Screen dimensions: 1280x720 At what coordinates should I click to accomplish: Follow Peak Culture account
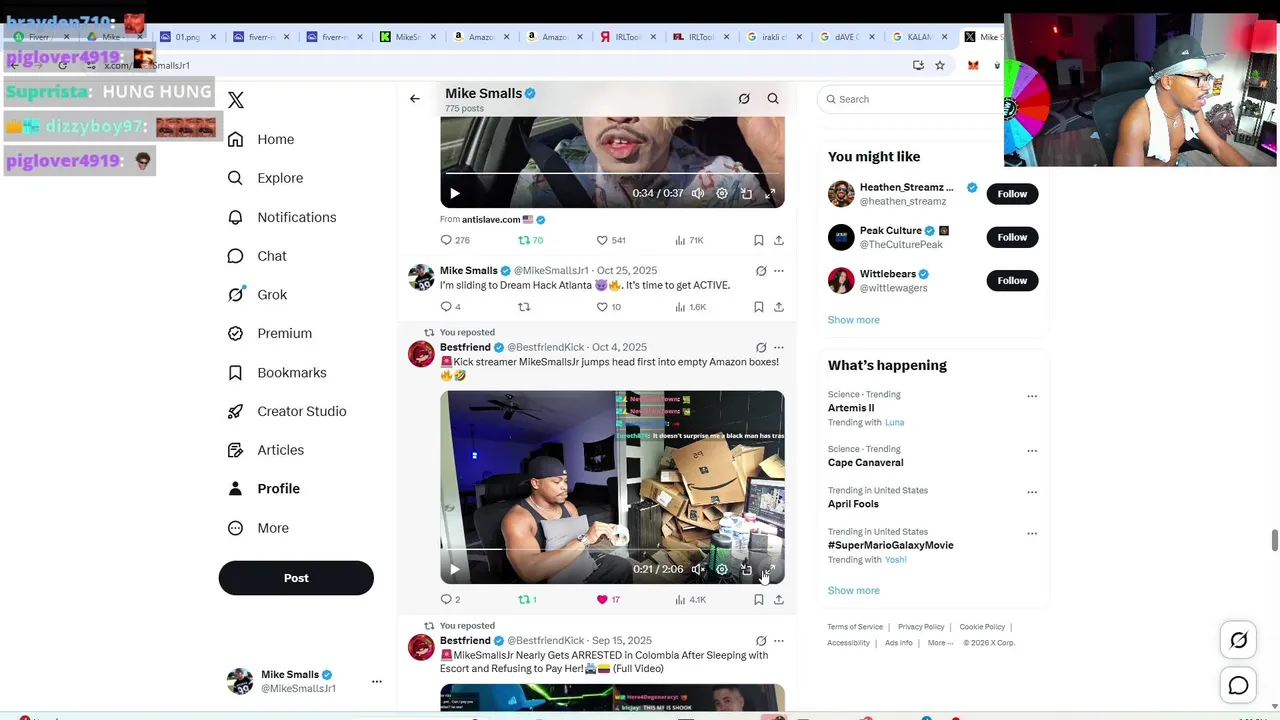(1012, 237)
